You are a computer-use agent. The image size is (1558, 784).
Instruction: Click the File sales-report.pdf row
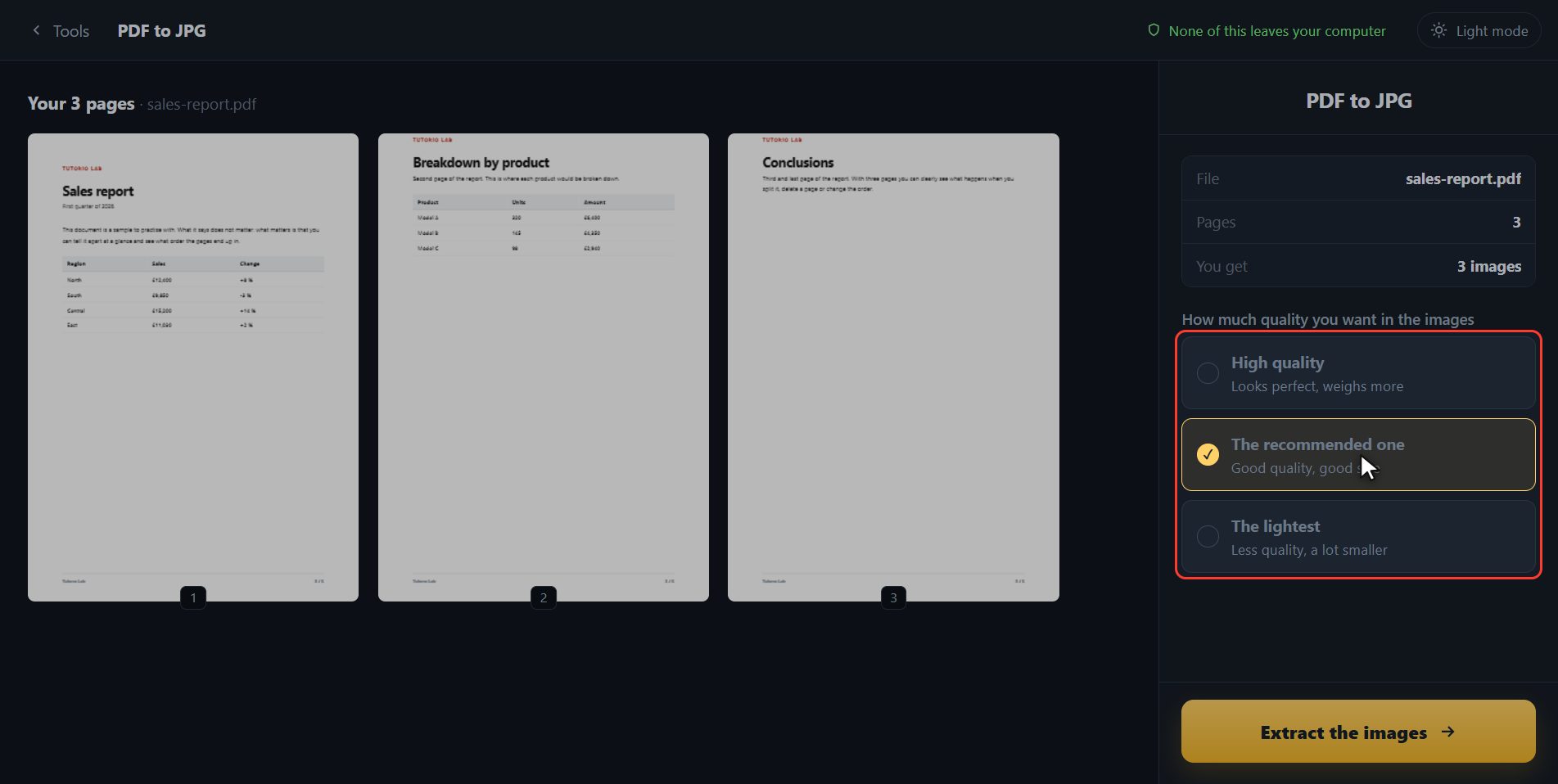pyautogui.click(x=1358, y=178)
